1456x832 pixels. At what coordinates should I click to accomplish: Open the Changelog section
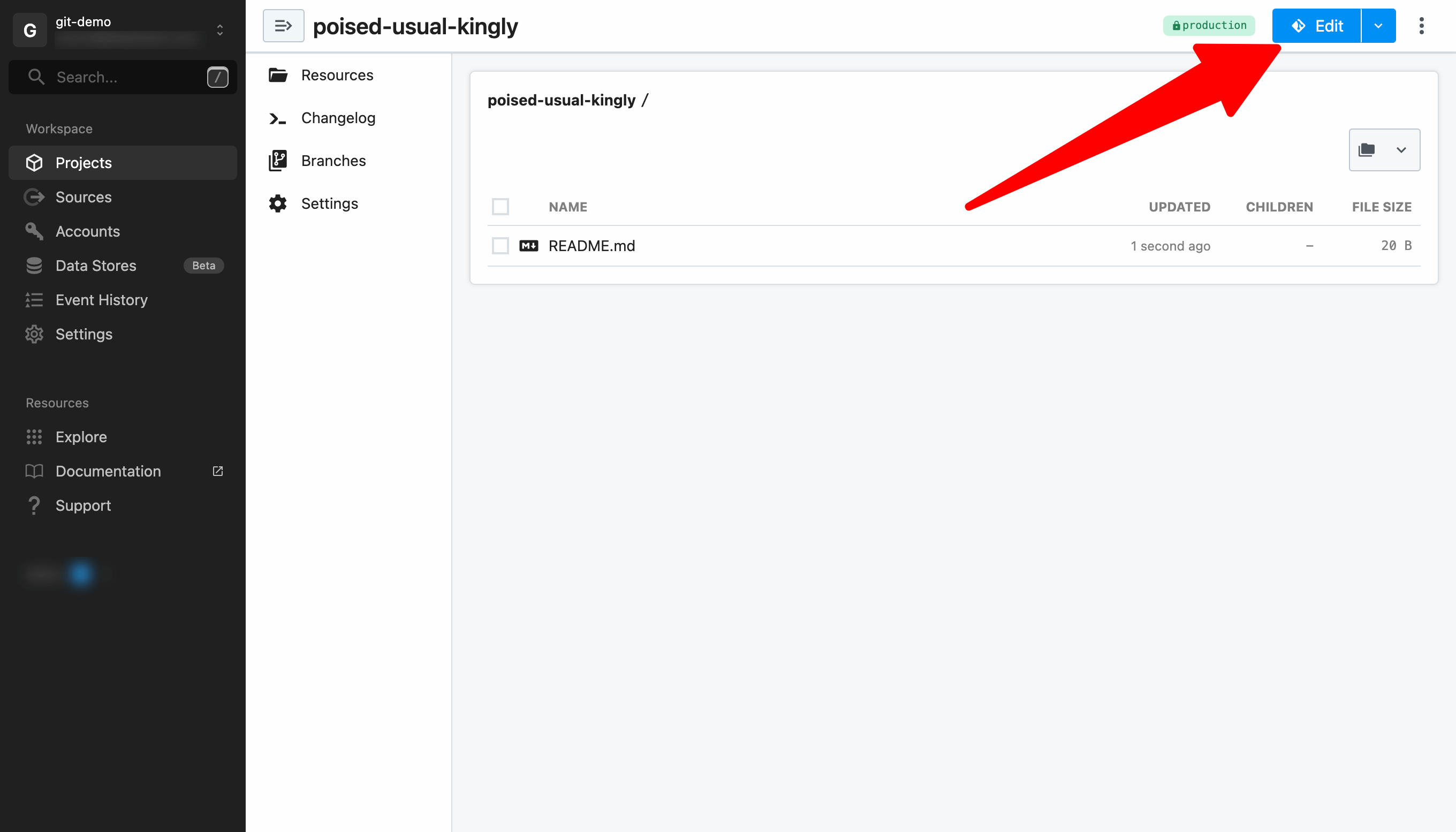[338, 117]
